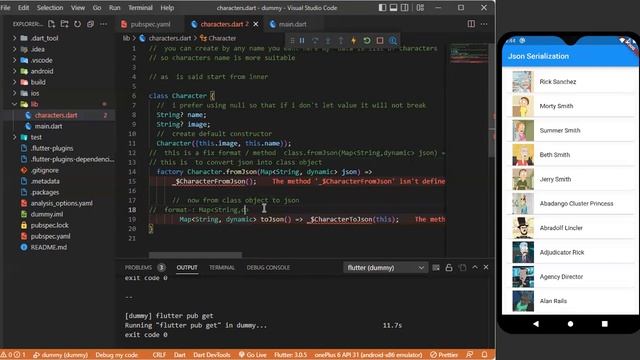This screenshot has height=360, width=640.
Task: Open main.dart in Explorer tree
Action: point(48,126)
